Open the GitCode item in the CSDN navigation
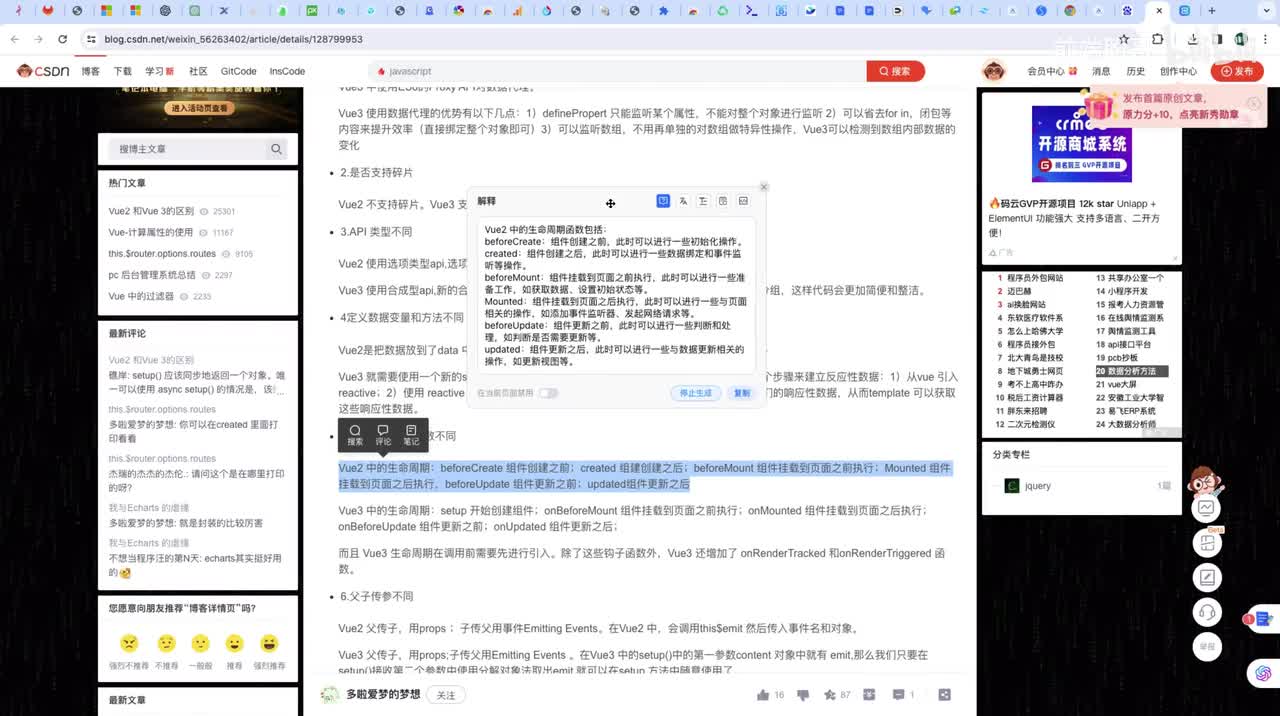This screenshot has width=1280, height=716. point(238,71)
